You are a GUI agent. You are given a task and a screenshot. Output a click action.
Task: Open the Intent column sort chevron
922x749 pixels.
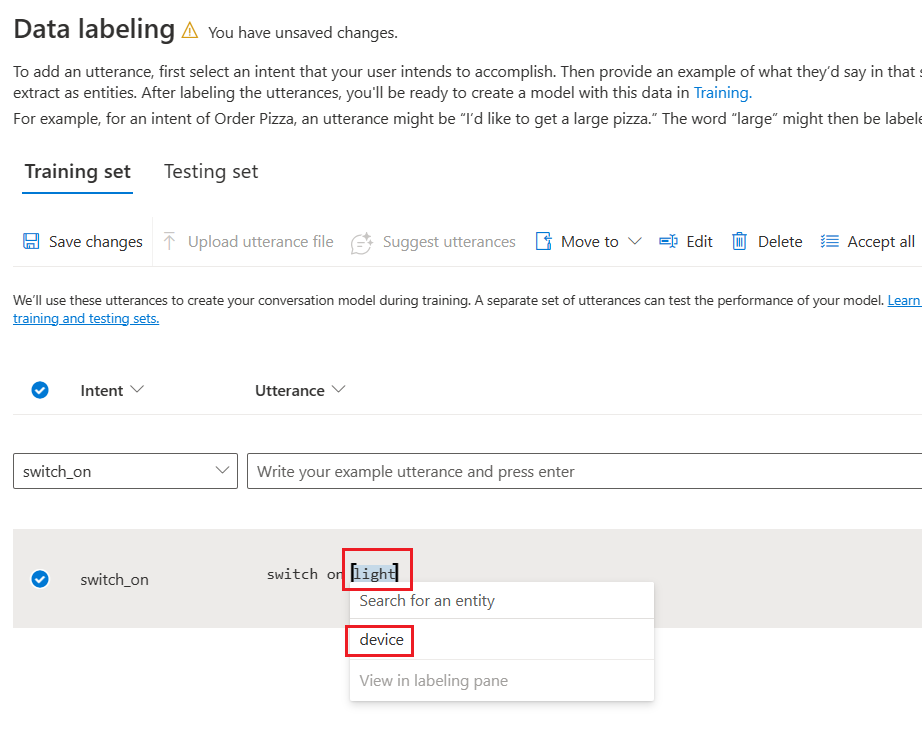pos(137,389)
